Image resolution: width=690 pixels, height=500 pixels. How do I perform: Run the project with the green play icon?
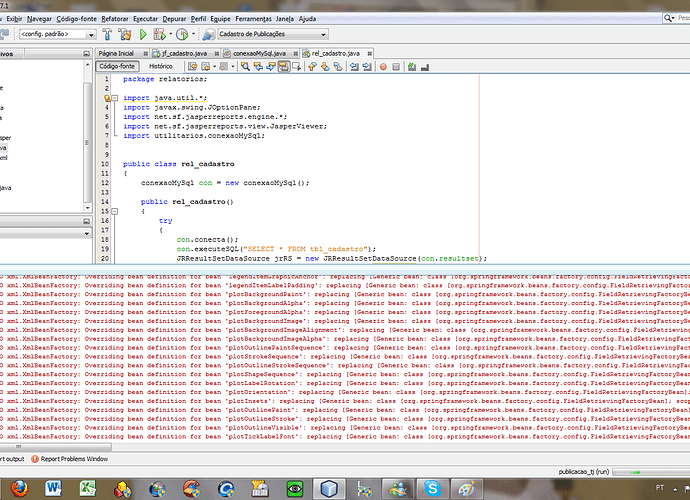[x=143, y=34]
